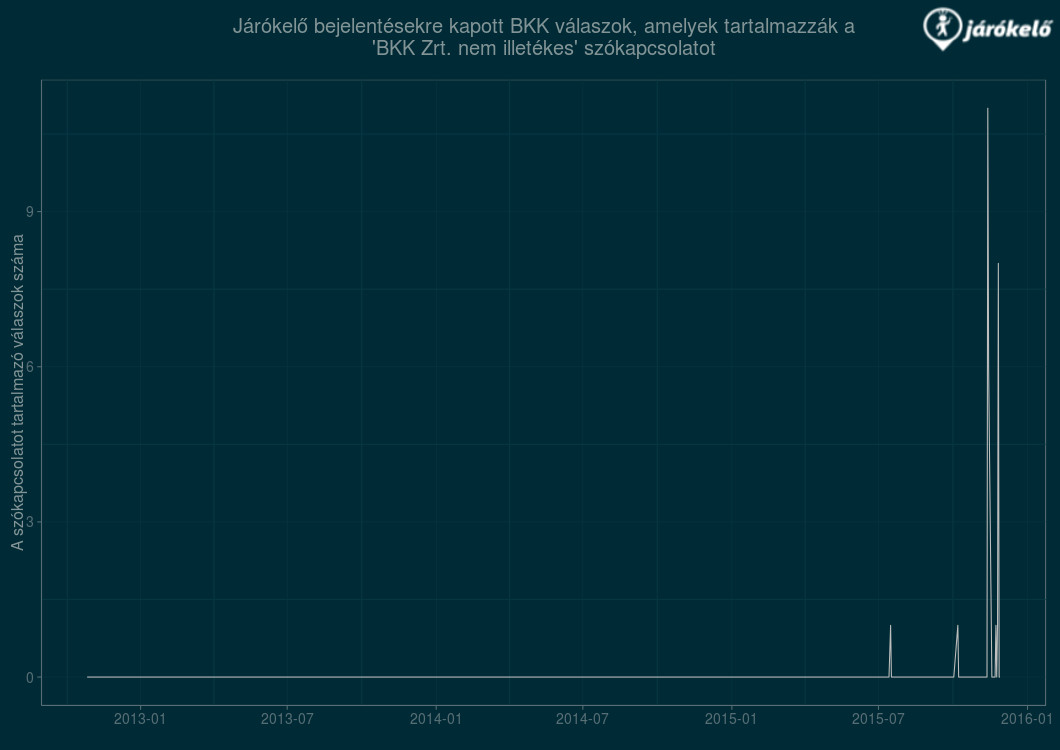
Task: Click the y-axis tick label 0
Action: click(30, 677)
